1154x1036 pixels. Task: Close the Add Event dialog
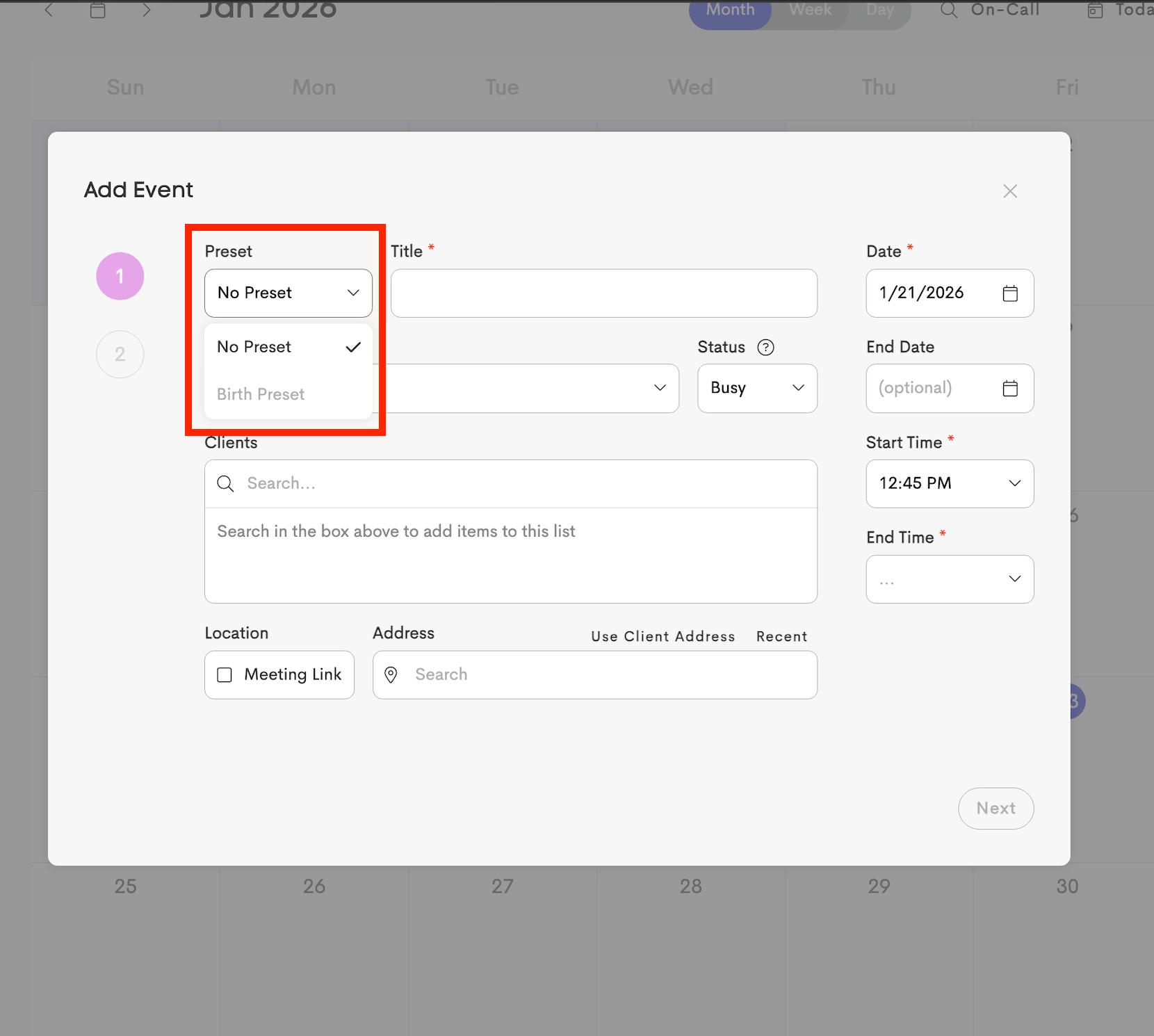1010,191
